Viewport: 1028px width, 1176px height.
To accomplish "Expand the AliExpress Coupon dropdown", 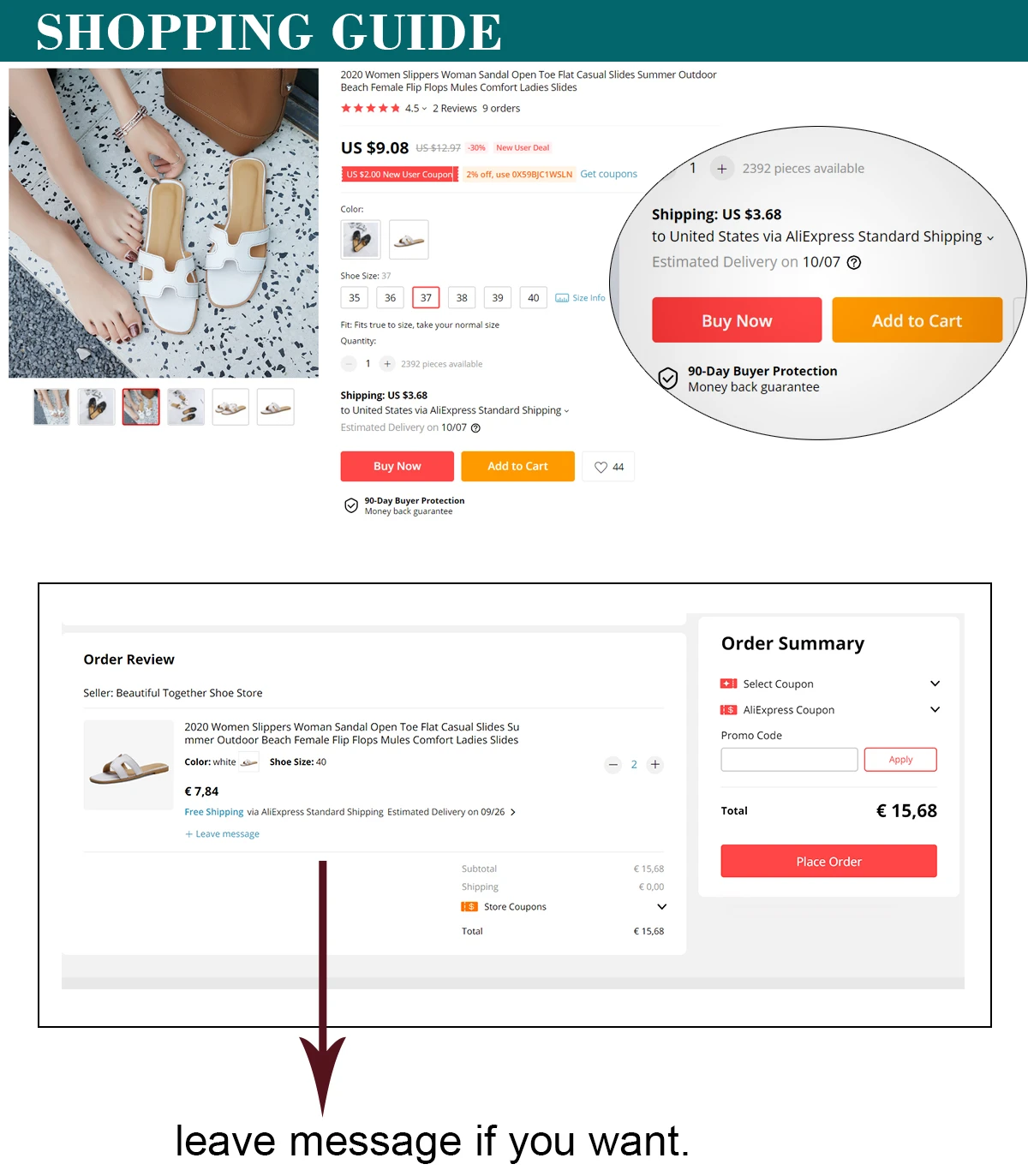I will pyautogui.click(x=935, y=709).
